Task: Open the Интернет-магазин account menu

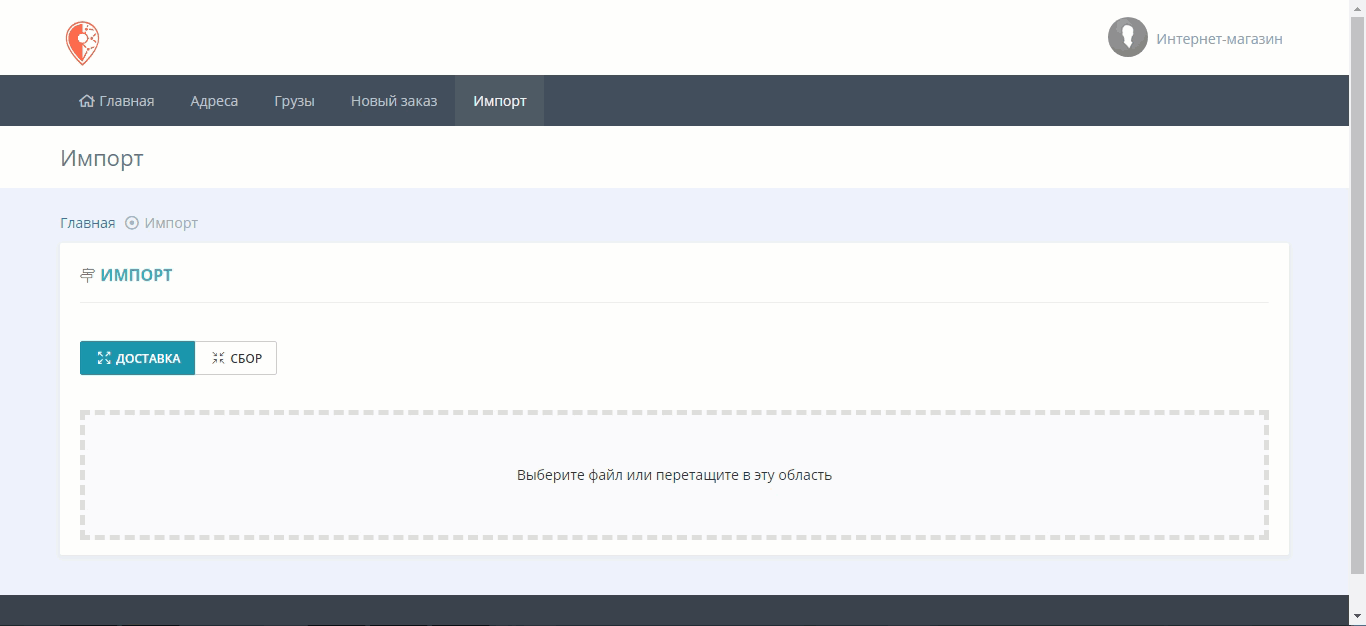Action: pyautogui.click(x=1219, y=39)
